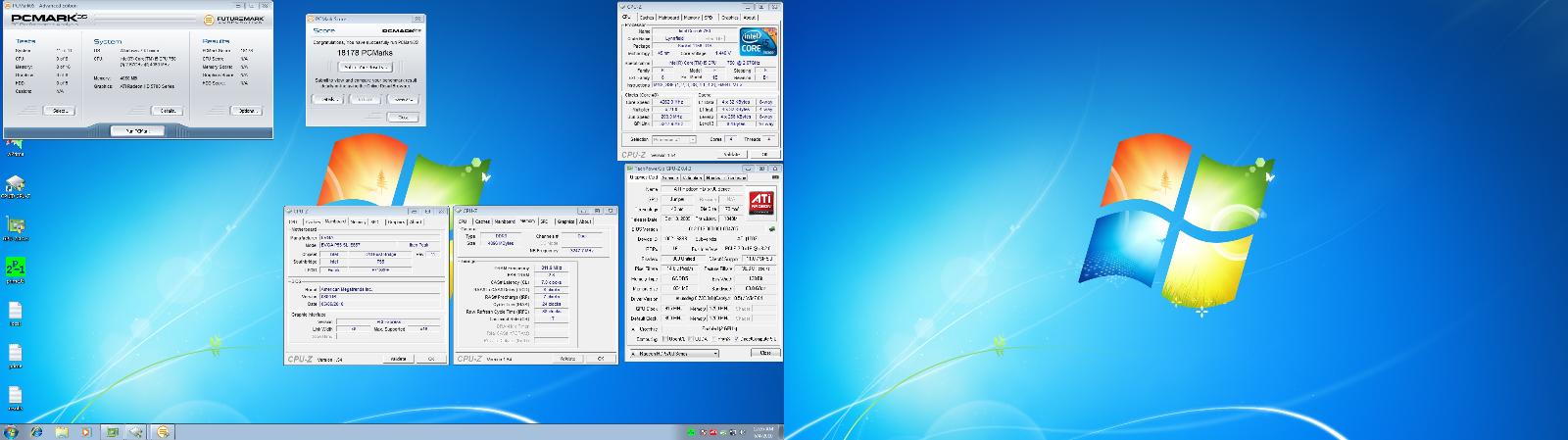Select Mainboard tab in CPU-Z Memory window
1568x440 pixels.
[x=506, y=221]
